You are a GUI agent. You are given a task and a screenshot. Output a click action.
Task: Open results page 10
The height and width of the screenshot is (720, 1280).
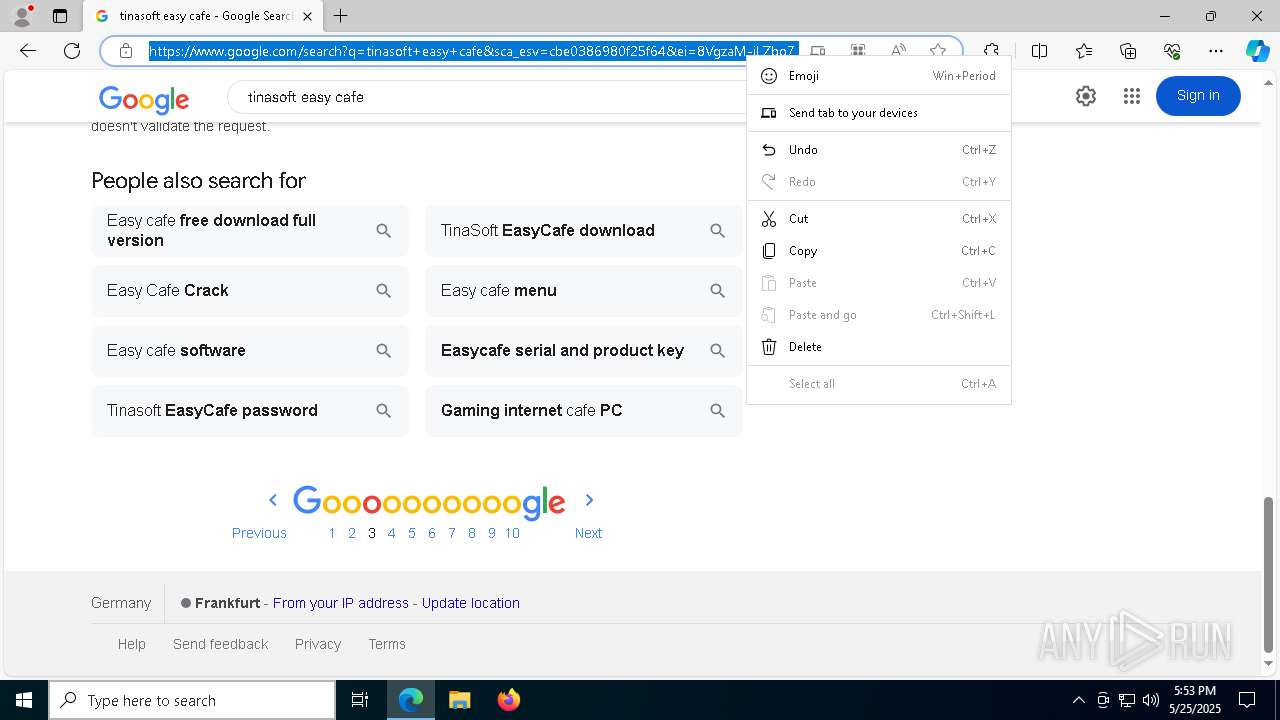click(x=512, y=533)
